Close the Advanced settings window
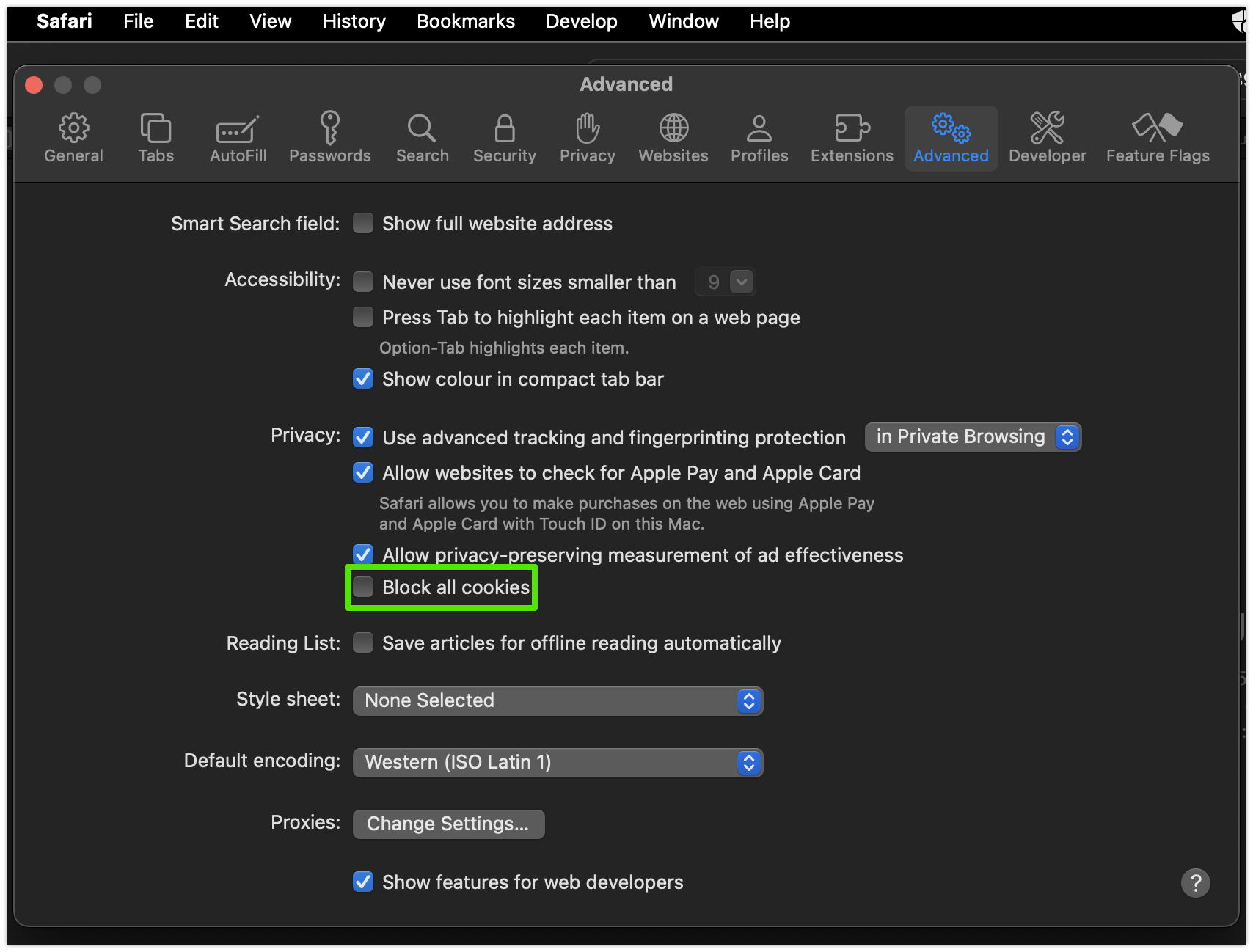The width and height of the screenshot is (1253, 952). click(x=34, y=85)
